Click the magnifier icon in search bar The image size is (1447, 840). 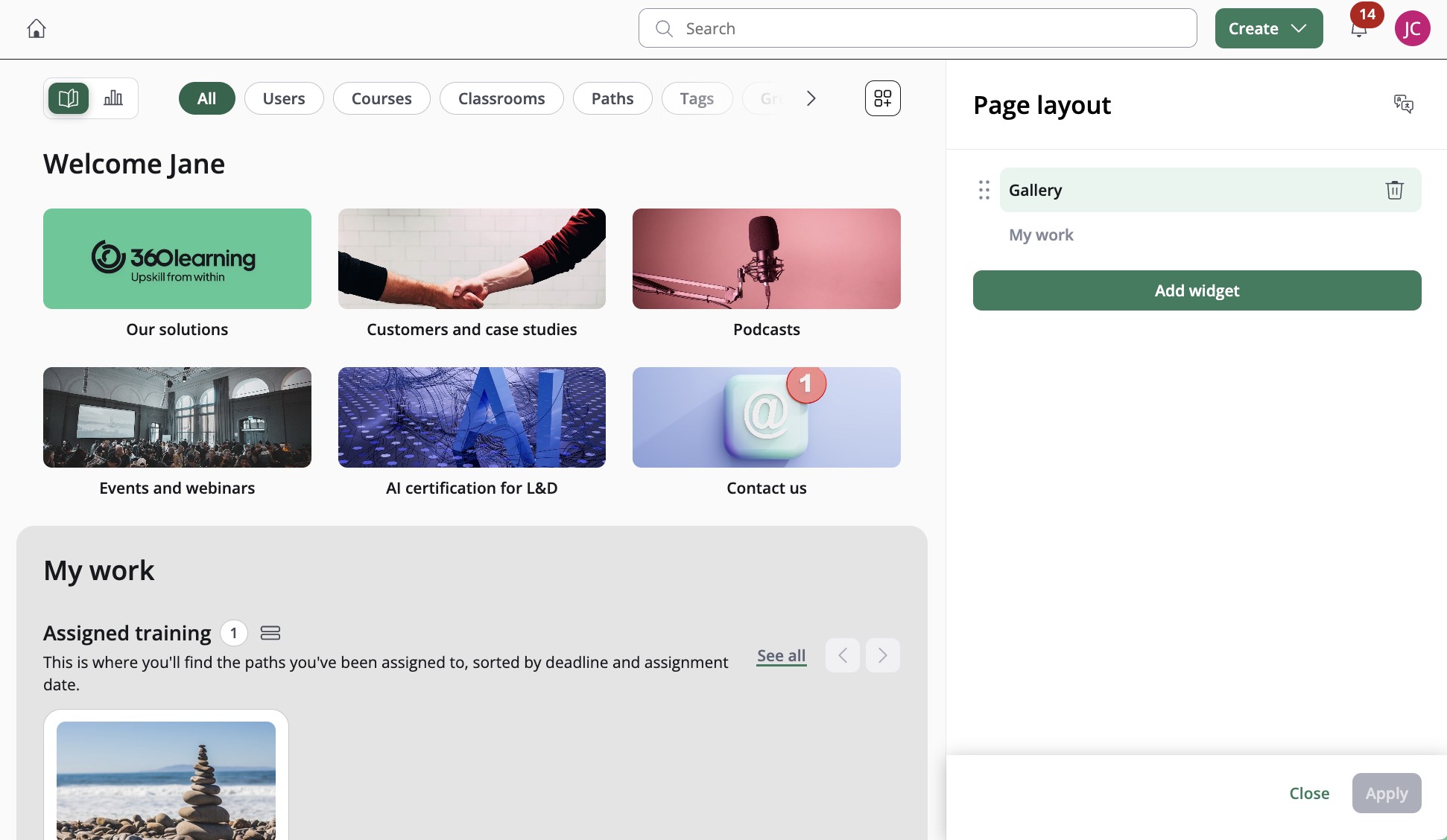coord(664,28)
